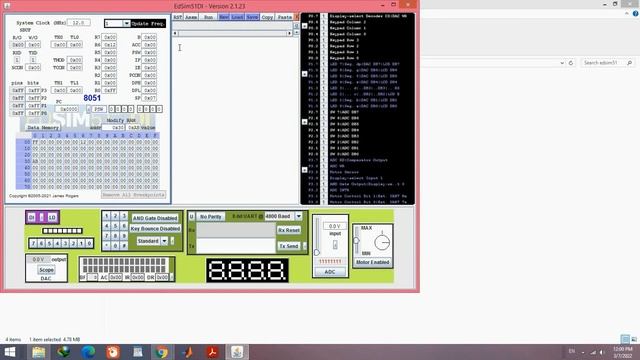The height and width of the screenshot is (360, 640).
Task: Click the SP register field
Action: (149, 98)
